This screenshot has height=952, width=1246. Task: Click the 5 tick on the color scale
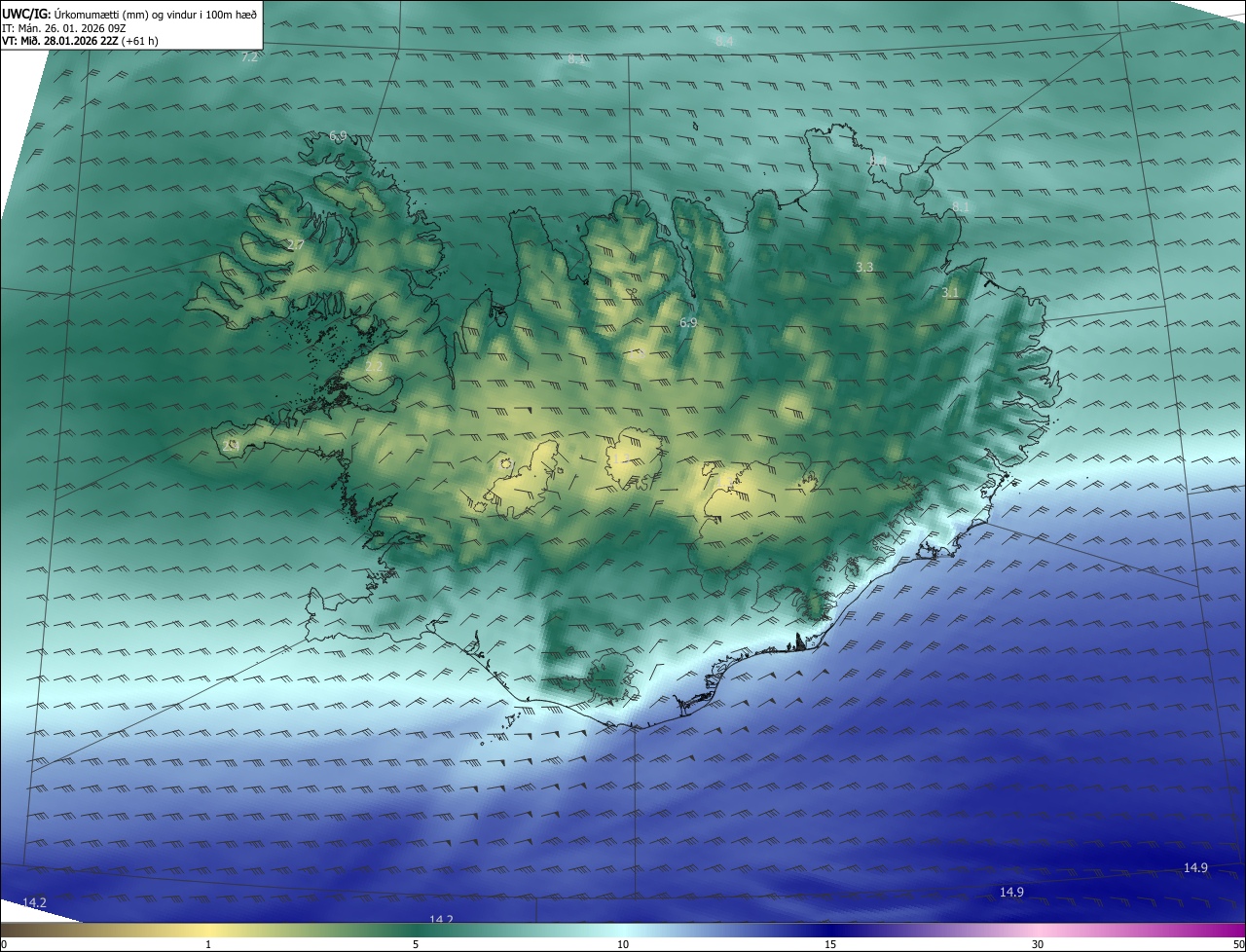[416, 944]
